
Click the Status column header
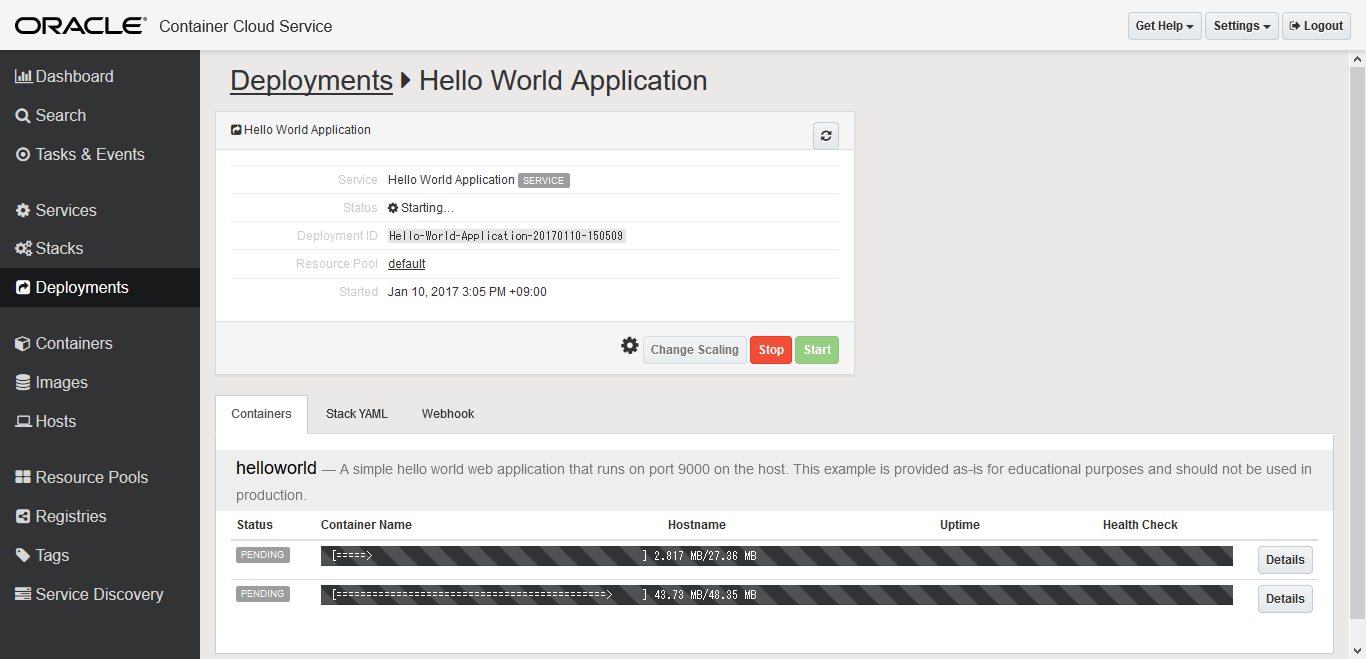point(255,525)
